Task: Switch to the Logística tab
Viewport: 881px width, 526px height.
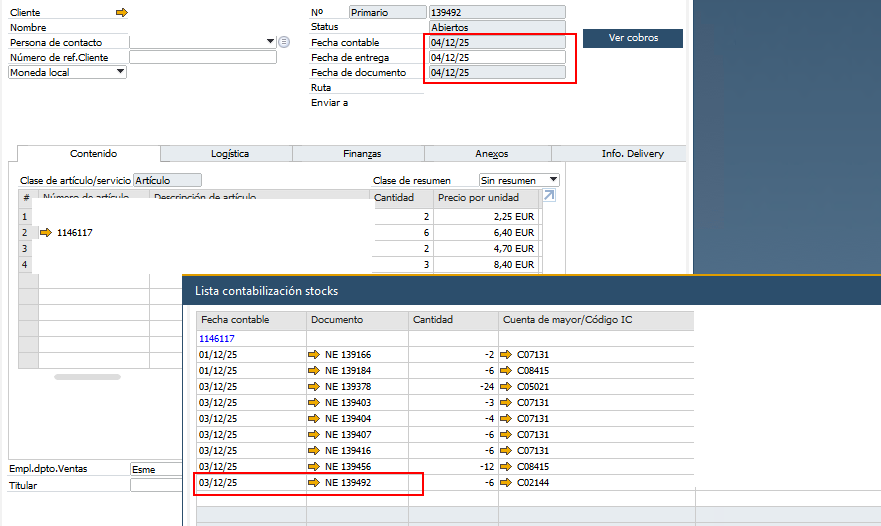Action: tap(230, 154)
